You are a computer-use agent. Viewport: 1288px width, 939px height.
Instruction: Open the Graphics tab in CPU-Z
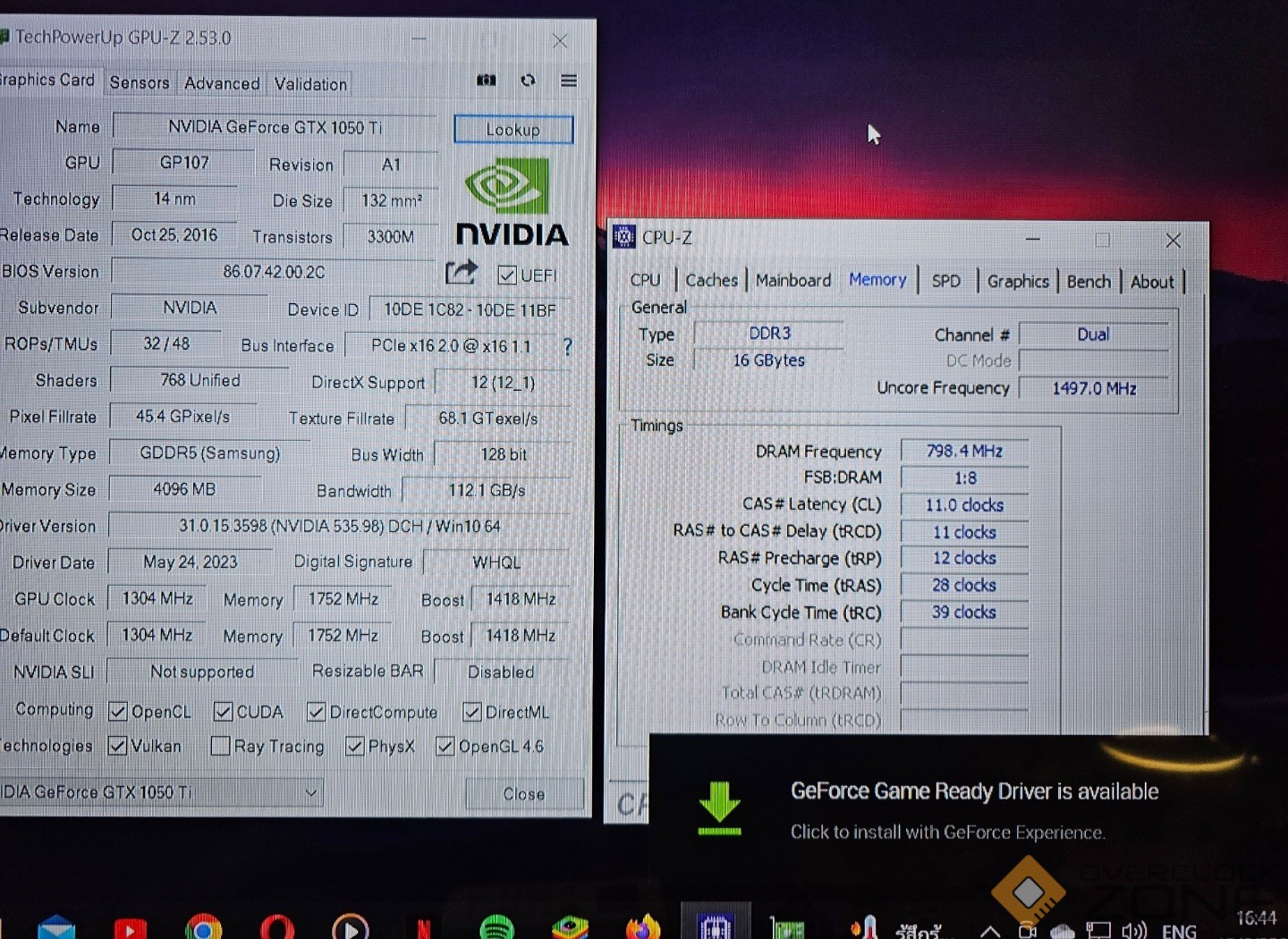(x=1018, y=281)
